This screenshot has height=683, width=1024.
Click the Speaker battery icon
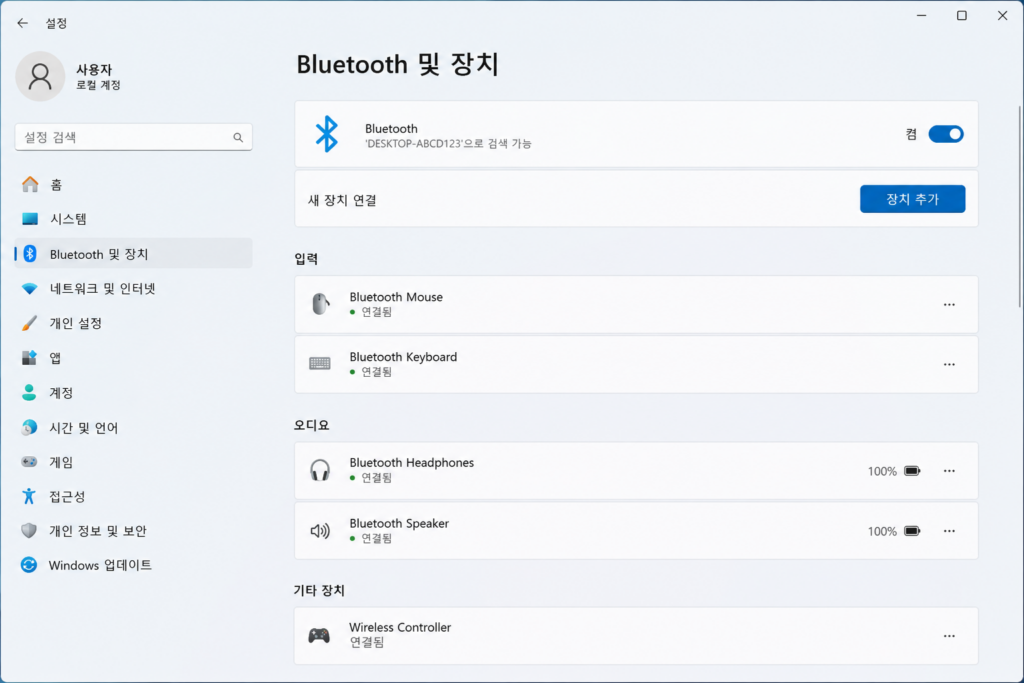click(912, 531)
